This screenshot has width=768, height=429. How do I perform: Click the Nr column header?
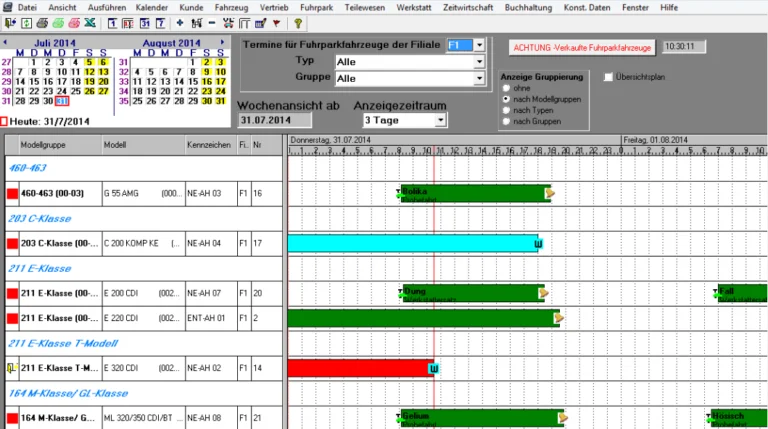tap(266, 145)
